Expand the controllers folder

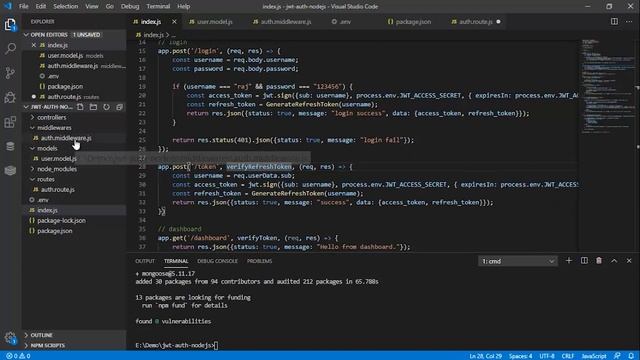pyautogui.click(x=51, y=117)
